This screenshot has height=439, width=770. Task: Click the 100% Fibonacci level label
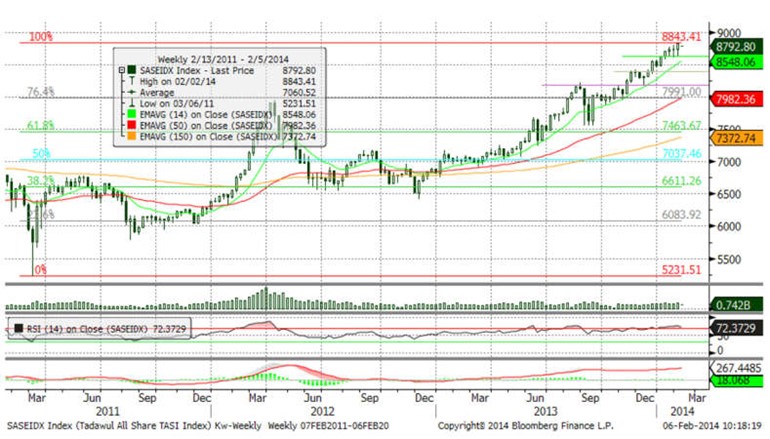[x=41, y=37]
